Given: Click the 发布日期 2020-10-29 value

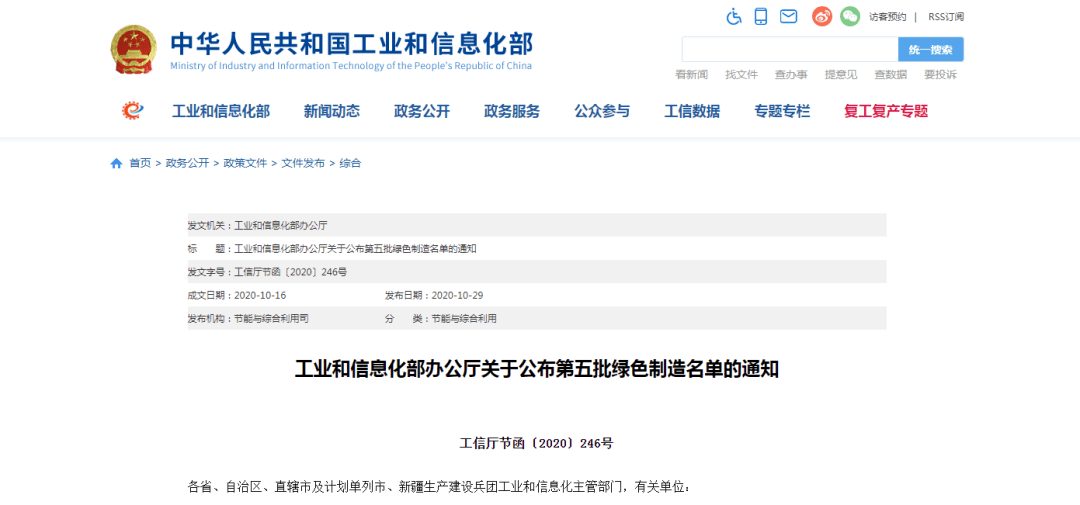Looking at the screenshot, I should point(457,296).
